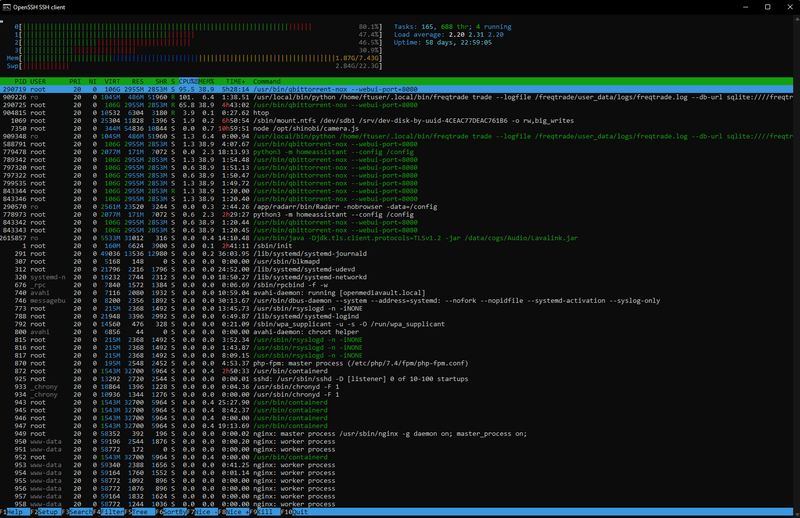Click the terminal scrollbar down arrow
Viewport: 800px width, 518px height.
[x=796, y=514]
